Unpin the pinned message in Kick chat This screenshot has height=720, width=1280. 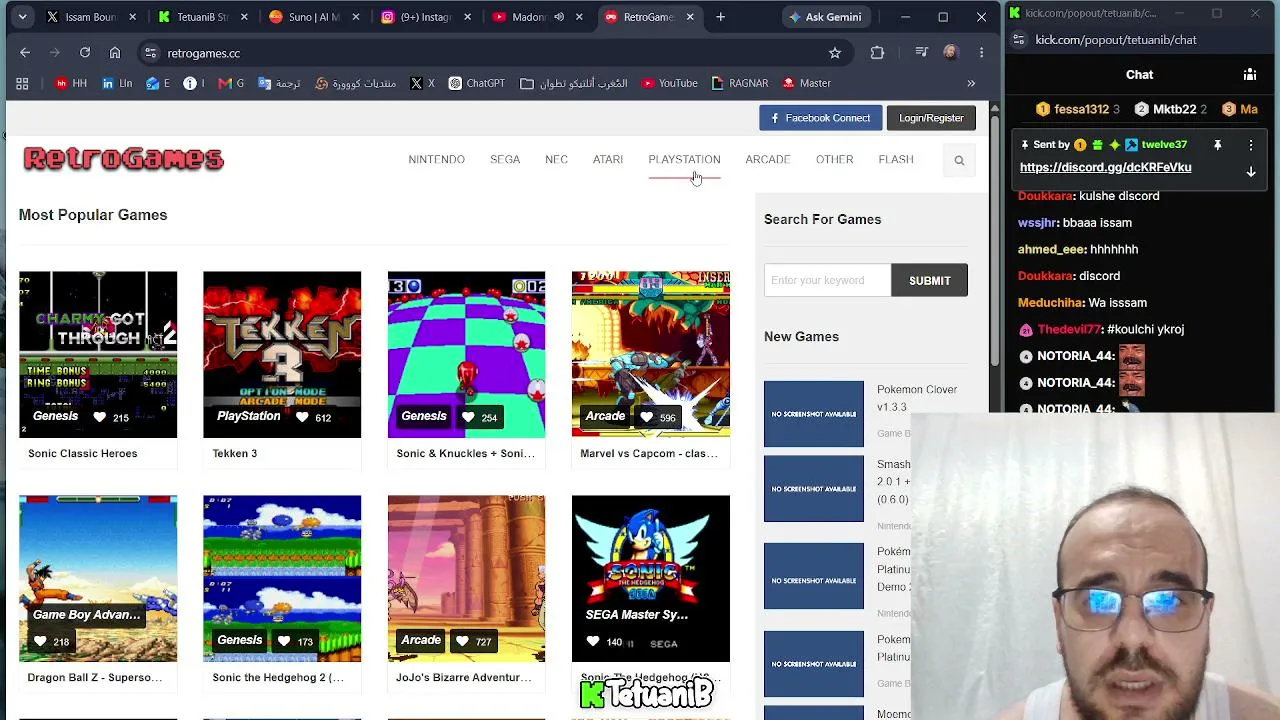[1217, 145]
